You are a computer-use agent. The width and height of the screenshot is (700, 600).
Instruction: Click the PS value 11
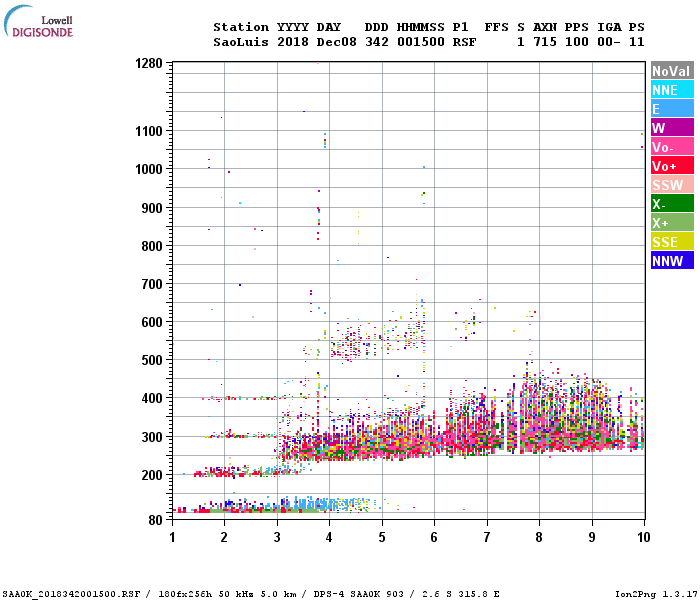[637, 42]
